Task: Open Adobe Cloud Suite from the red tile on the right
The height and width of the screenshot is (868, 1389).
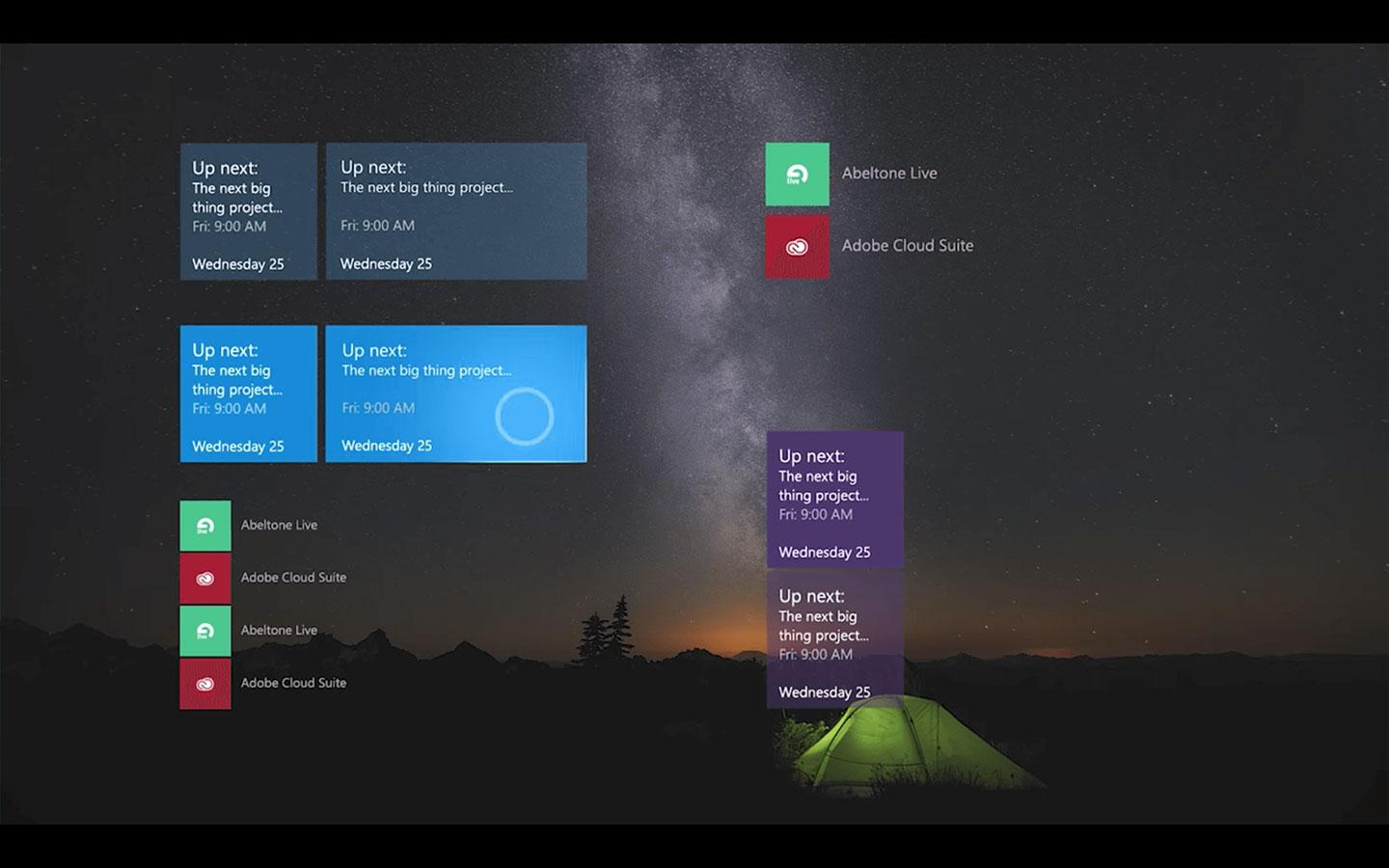Action: (x=797, y=246)
